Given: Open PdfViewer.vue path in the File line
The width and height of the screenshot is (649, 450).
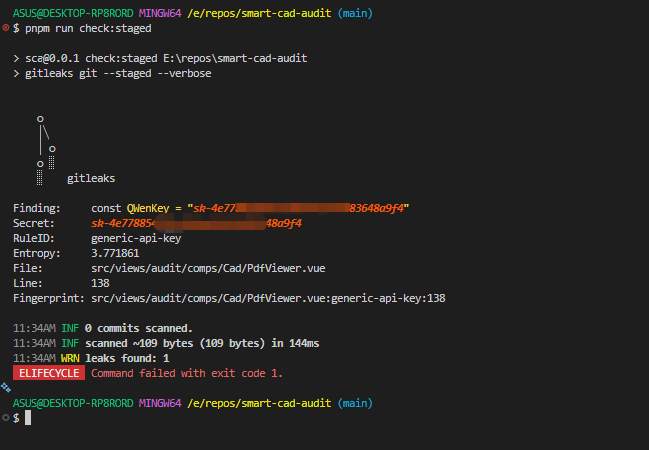Looking at the screenshot, I should pos(208,268).
